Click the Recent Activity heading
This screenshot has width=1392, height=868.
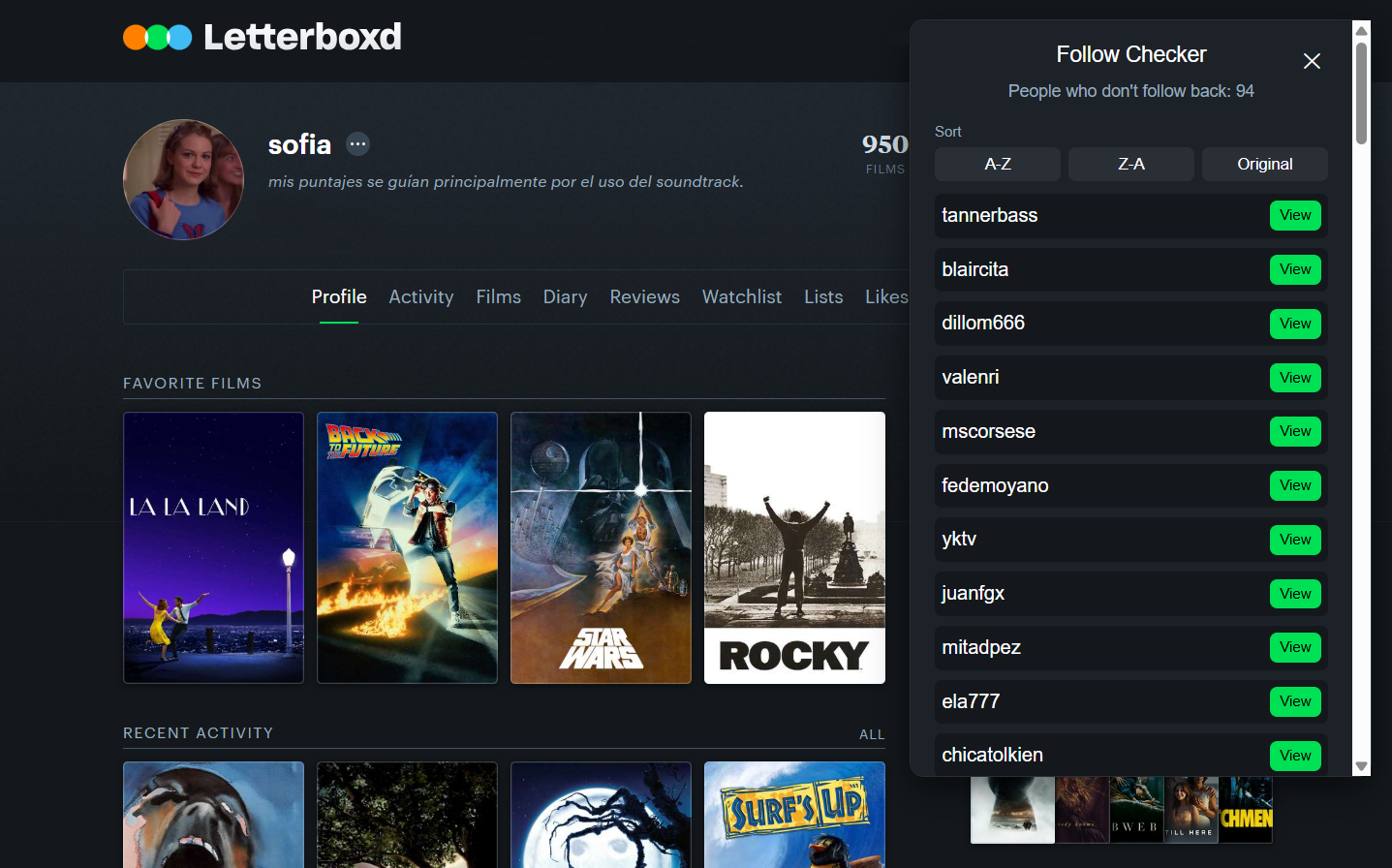tap(199, 733)
